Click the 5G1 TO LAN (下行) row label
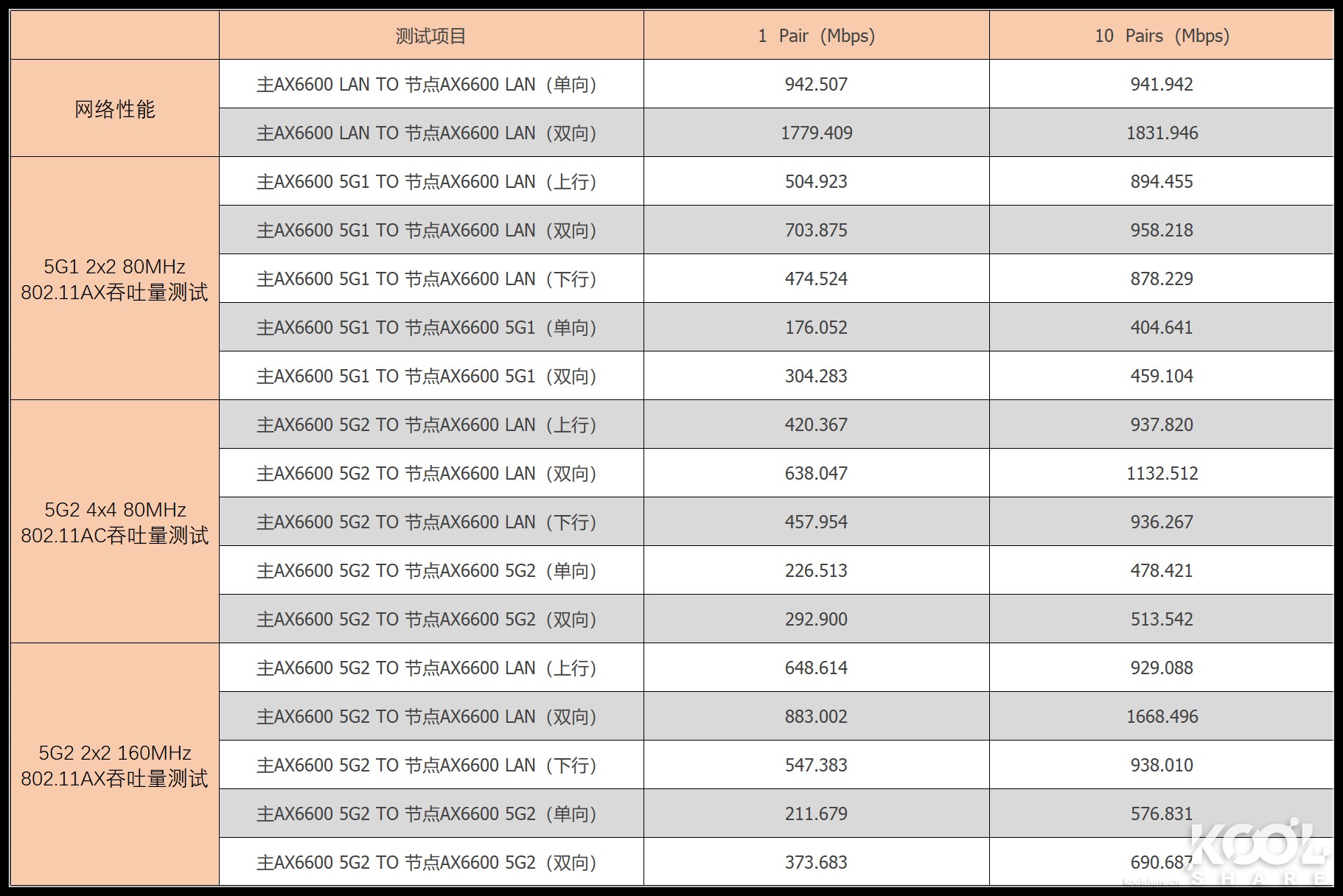This screenshot has height=896, width=1343. pyautogui.click(x=426, y=279)
